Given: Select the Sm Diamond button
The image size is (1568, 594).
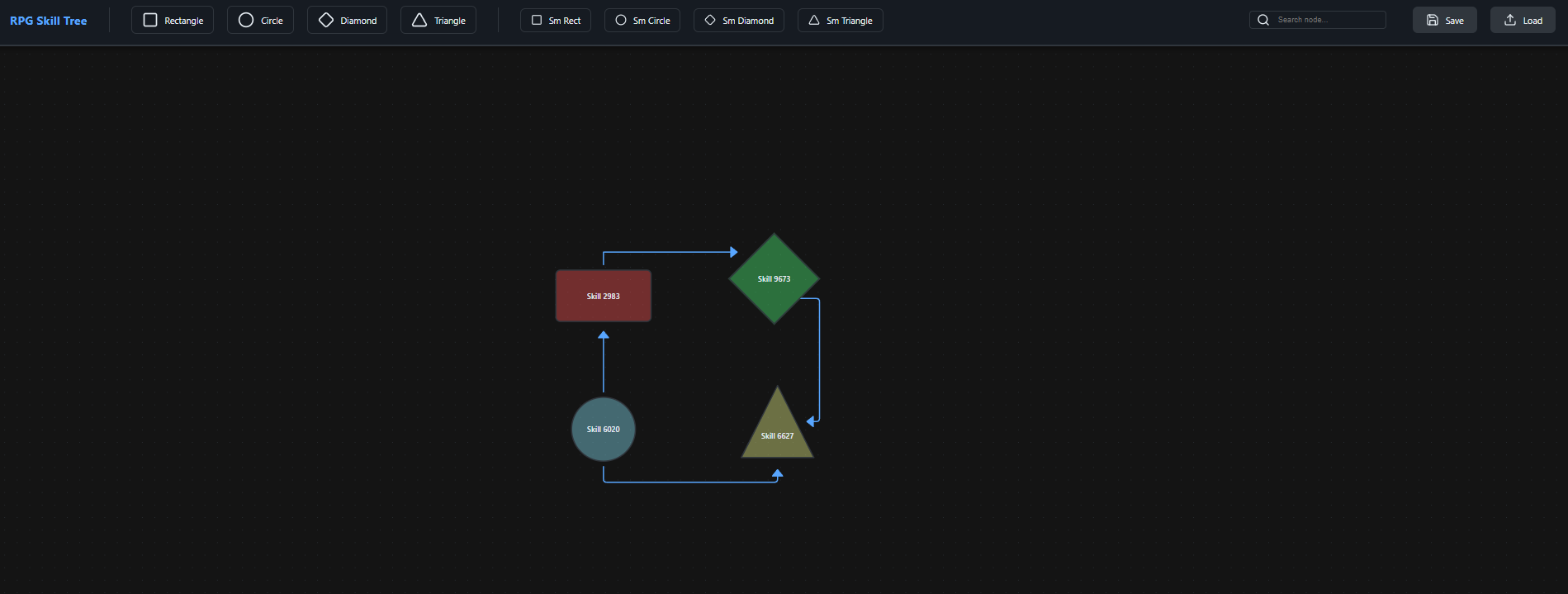Looking at the screenshot, I should (x=739, y=21).
